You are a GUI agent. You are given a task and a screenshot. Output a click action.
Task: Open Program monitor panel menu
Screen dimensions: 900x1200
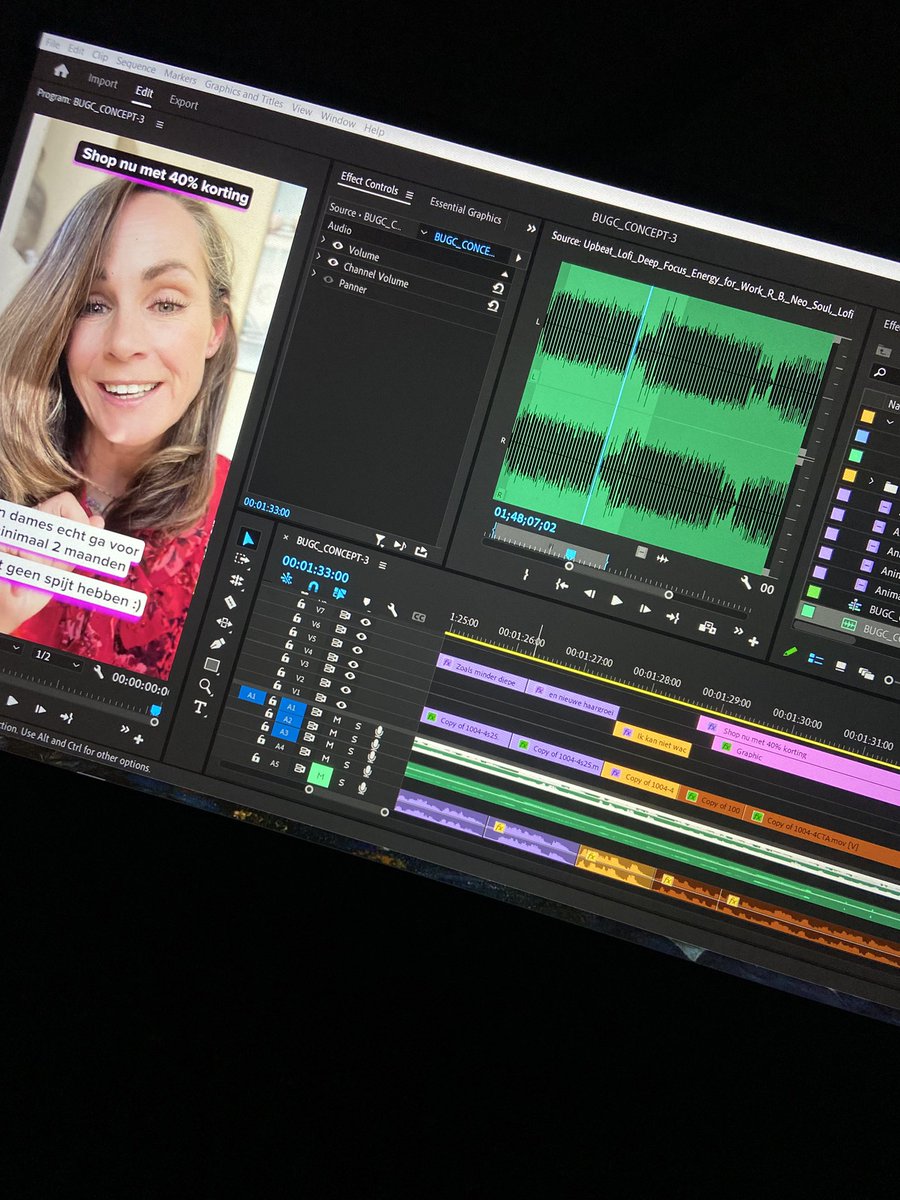click(x=160, y=124)
